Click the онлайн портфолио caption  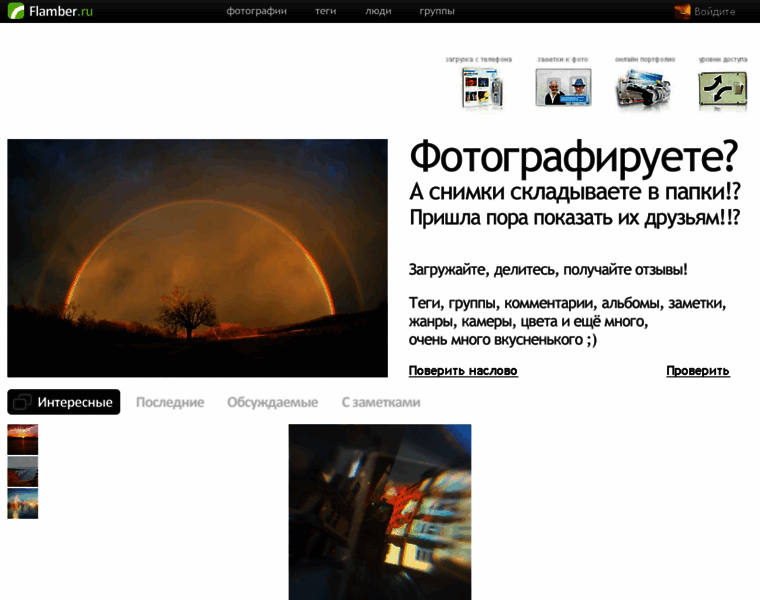pyautogui.click(x=645, y=59)
